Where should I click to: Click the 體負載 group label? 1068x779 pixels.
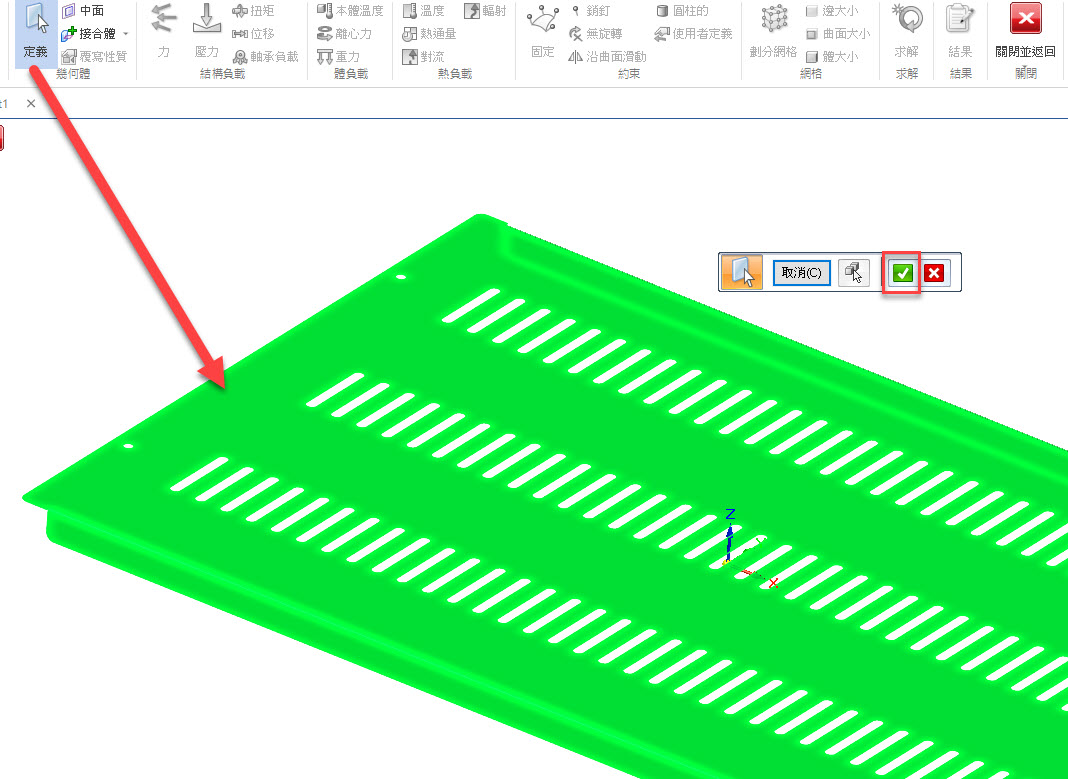[x=351, y=74]
